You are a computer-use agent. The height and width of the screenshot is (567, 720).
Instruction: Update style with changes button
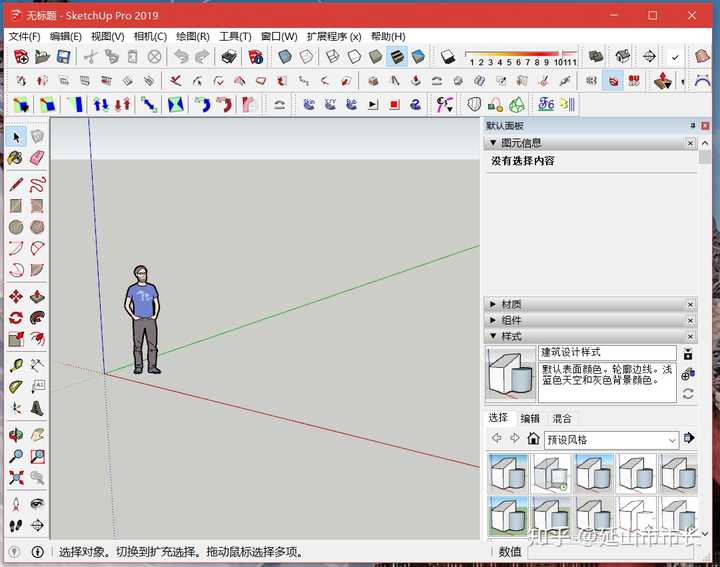tap(688, 393)
